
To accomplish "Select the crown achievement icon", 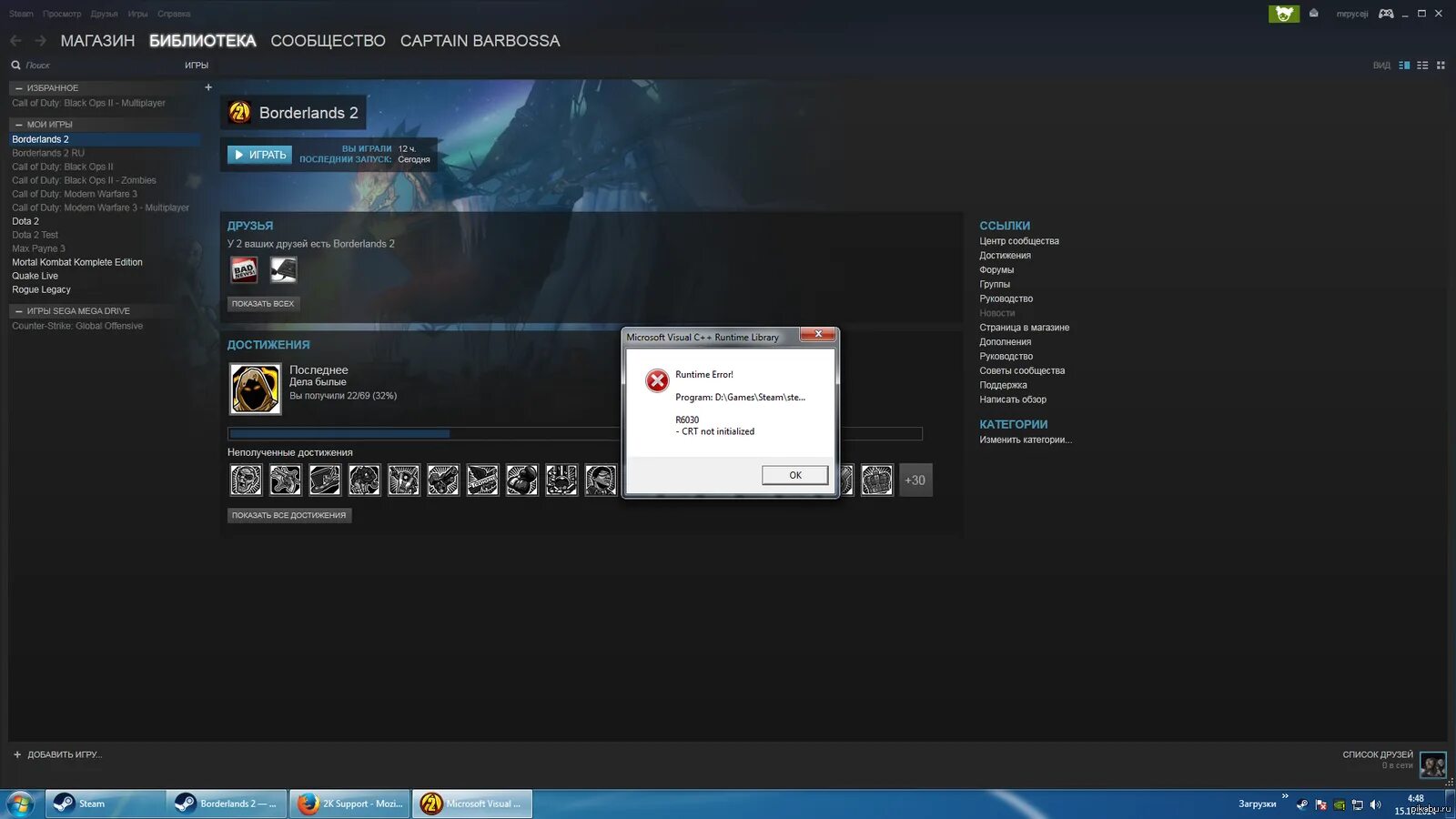I will tap(877, 480).
